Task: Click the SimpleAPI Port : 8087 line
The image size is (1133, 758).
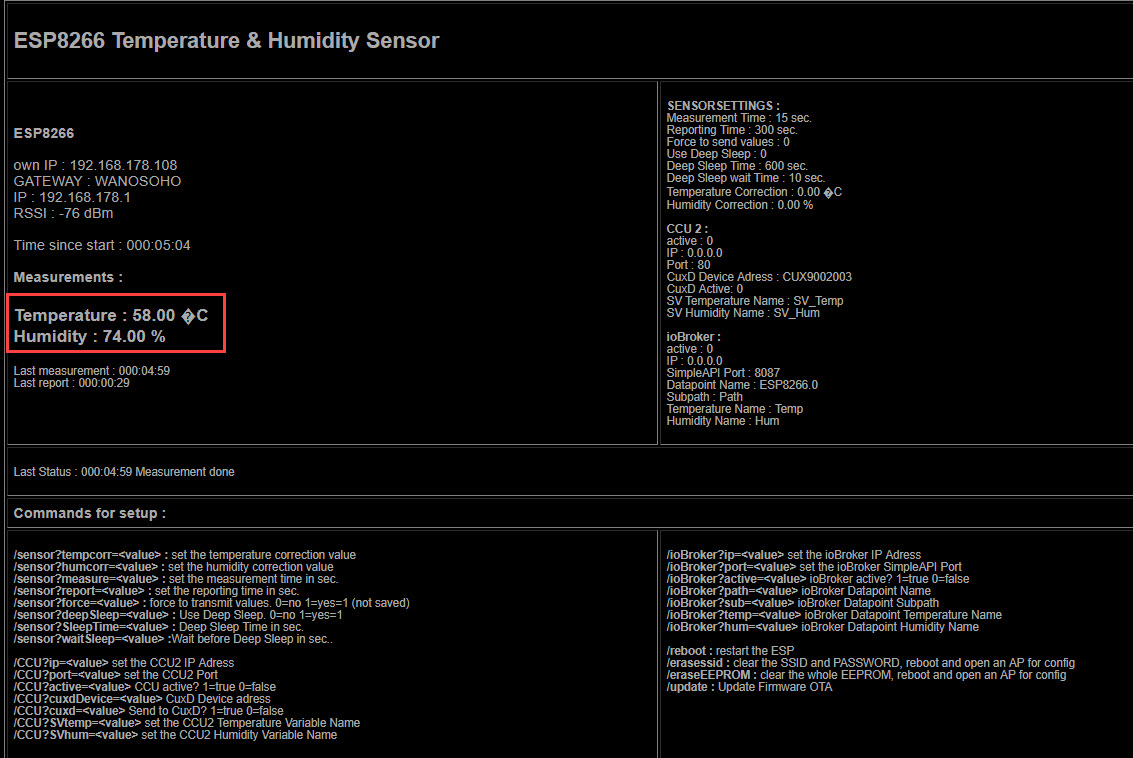Action: tap(725, 373)
